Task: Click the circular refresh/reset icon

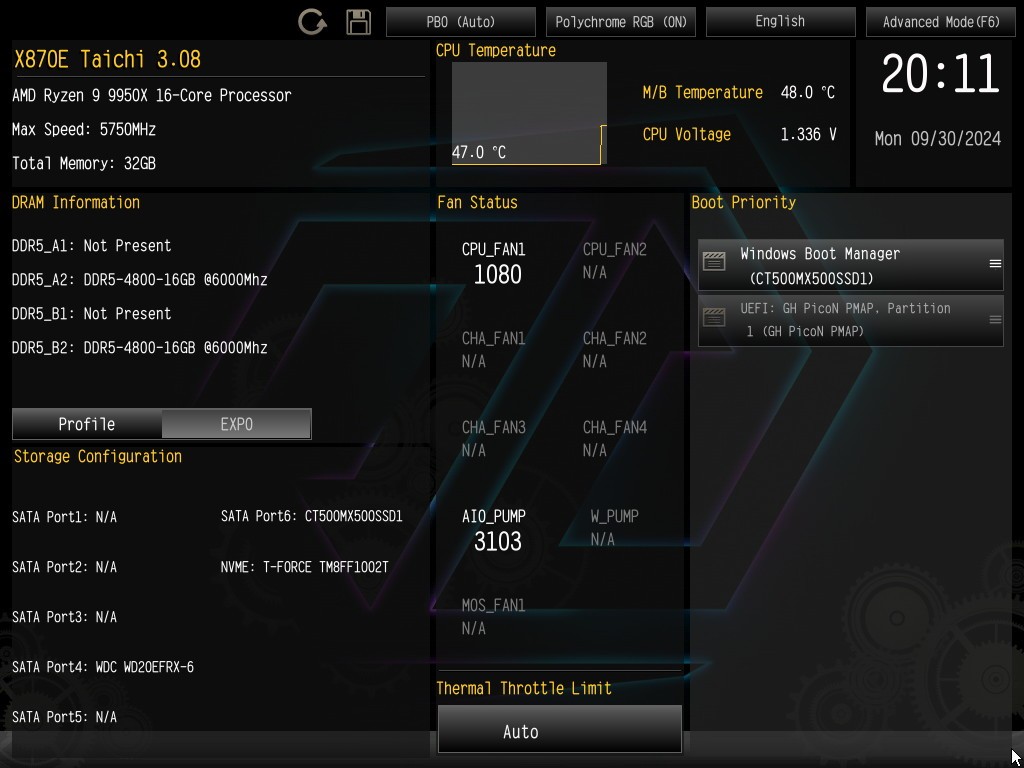Action: (312, 22)
